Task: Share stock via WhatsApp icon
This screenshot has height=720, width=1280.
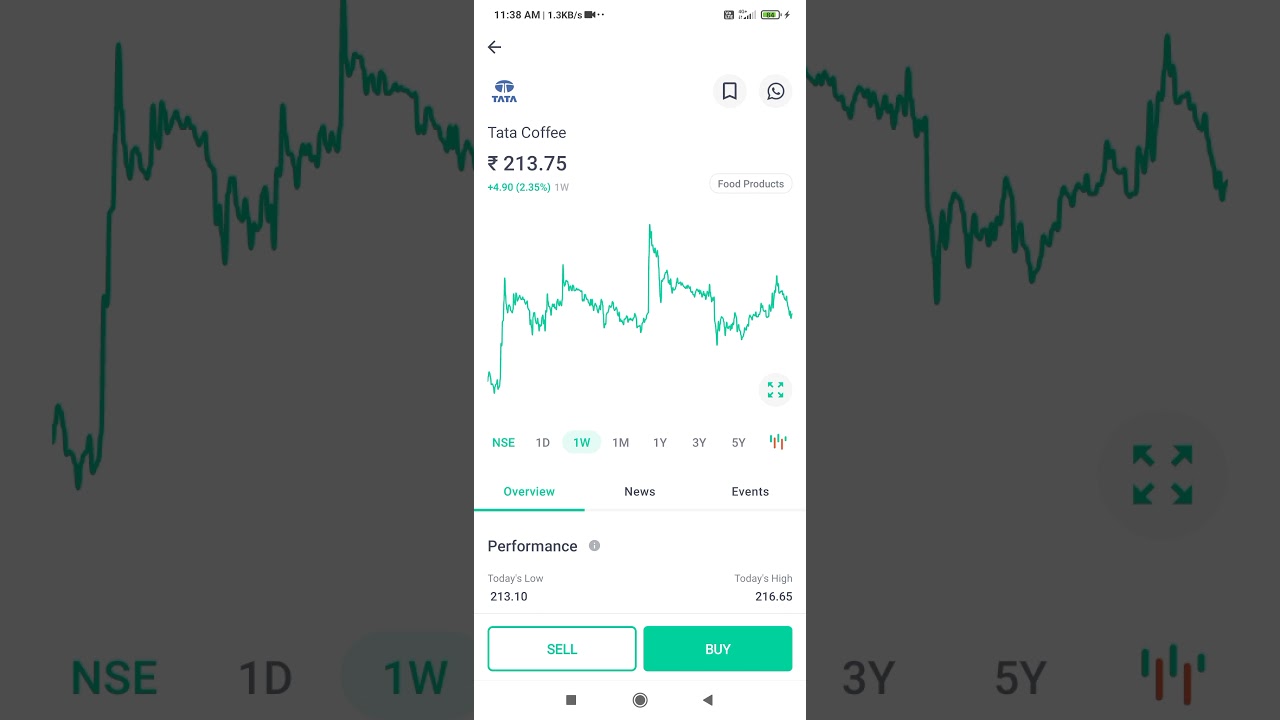Action: [776, 91]
